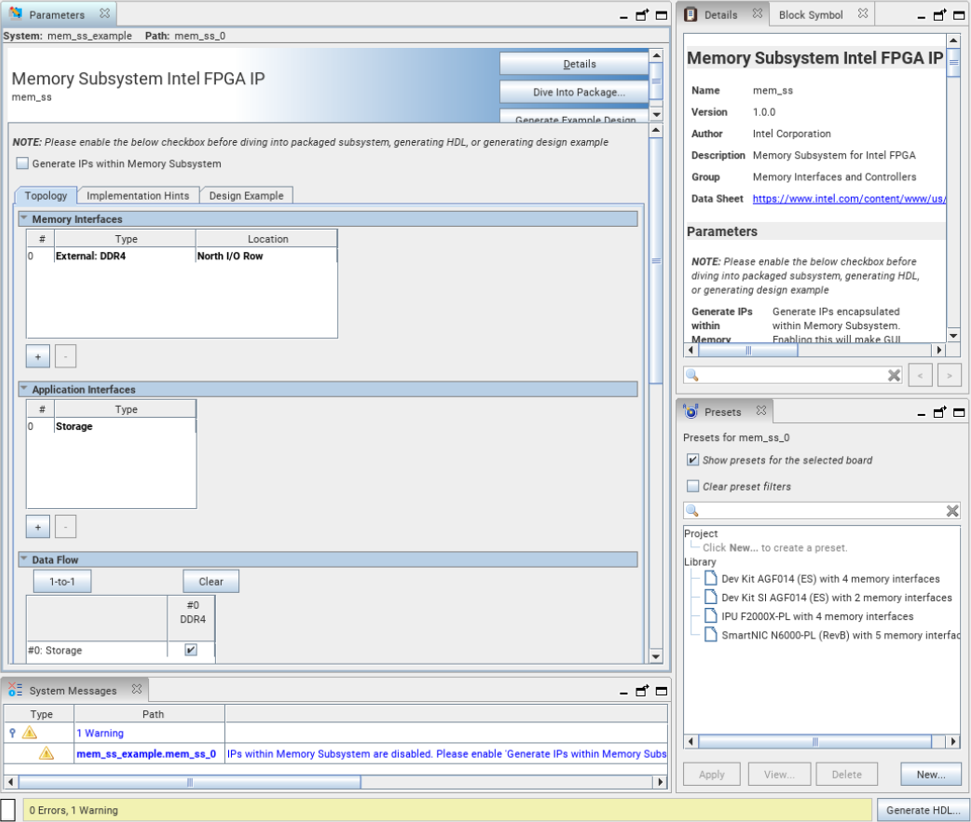Viewport: 971px width, 822px height.
Task: Select SmartNIC N6000-PL (RevB) preset
Action: point(832,635)
